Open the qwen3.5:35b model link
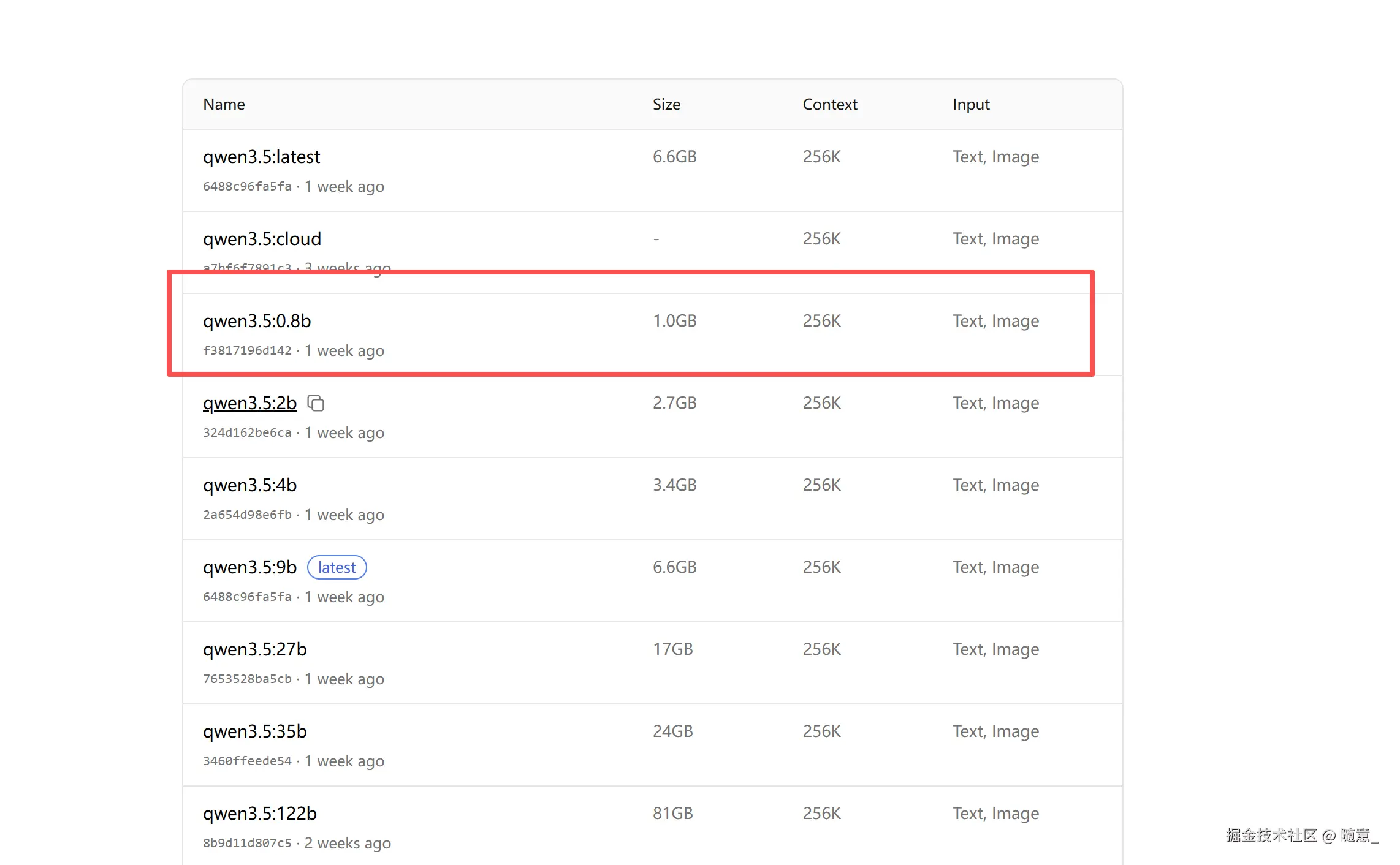This screenshot has height=865, width=1400. click(x=254, y=731)
